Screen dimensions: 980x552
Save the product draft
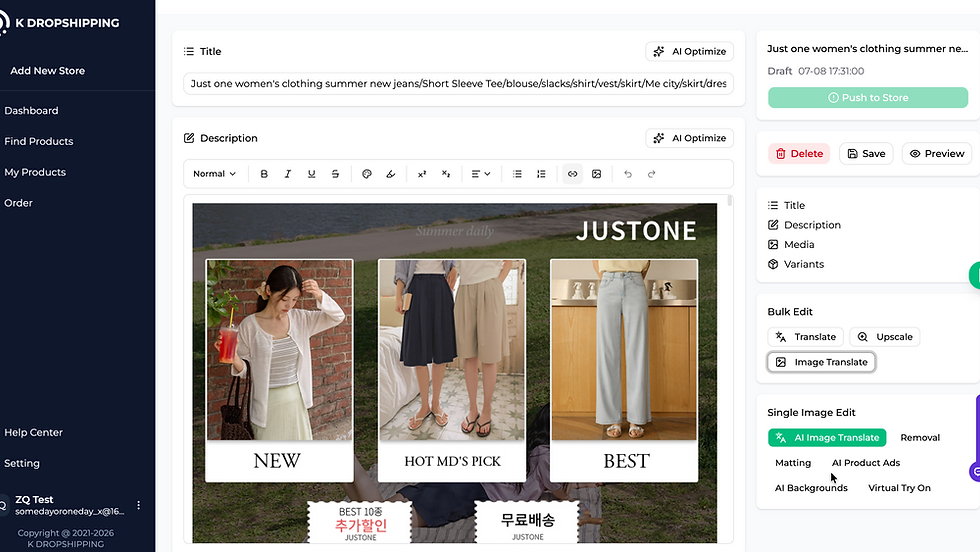pyautogui.click(x=866, y=154)
